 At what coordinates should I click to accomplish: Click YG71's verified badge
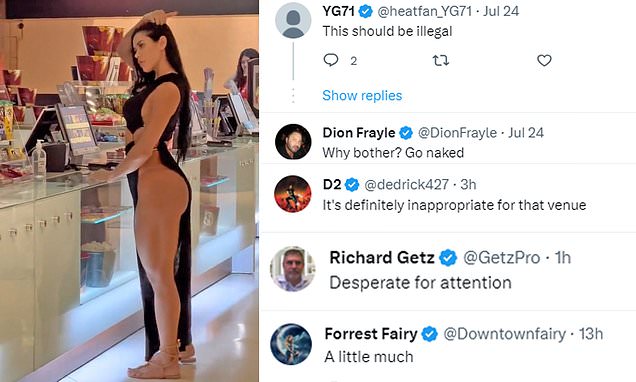pos(365,11)
